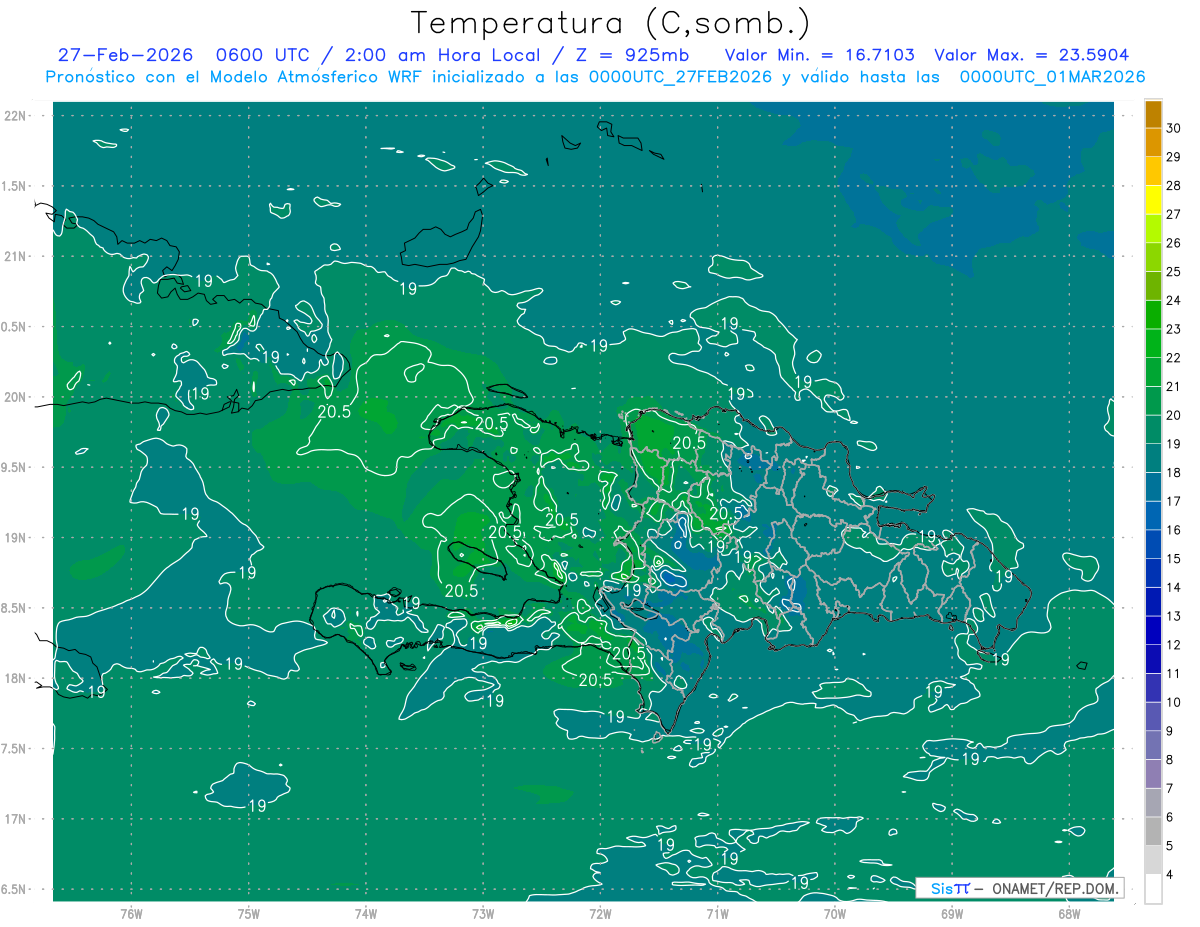Screen dimensions: 1200x927
Task: Pick the dark blue swatch between 11 and 12
Action: click(1153, 659)
